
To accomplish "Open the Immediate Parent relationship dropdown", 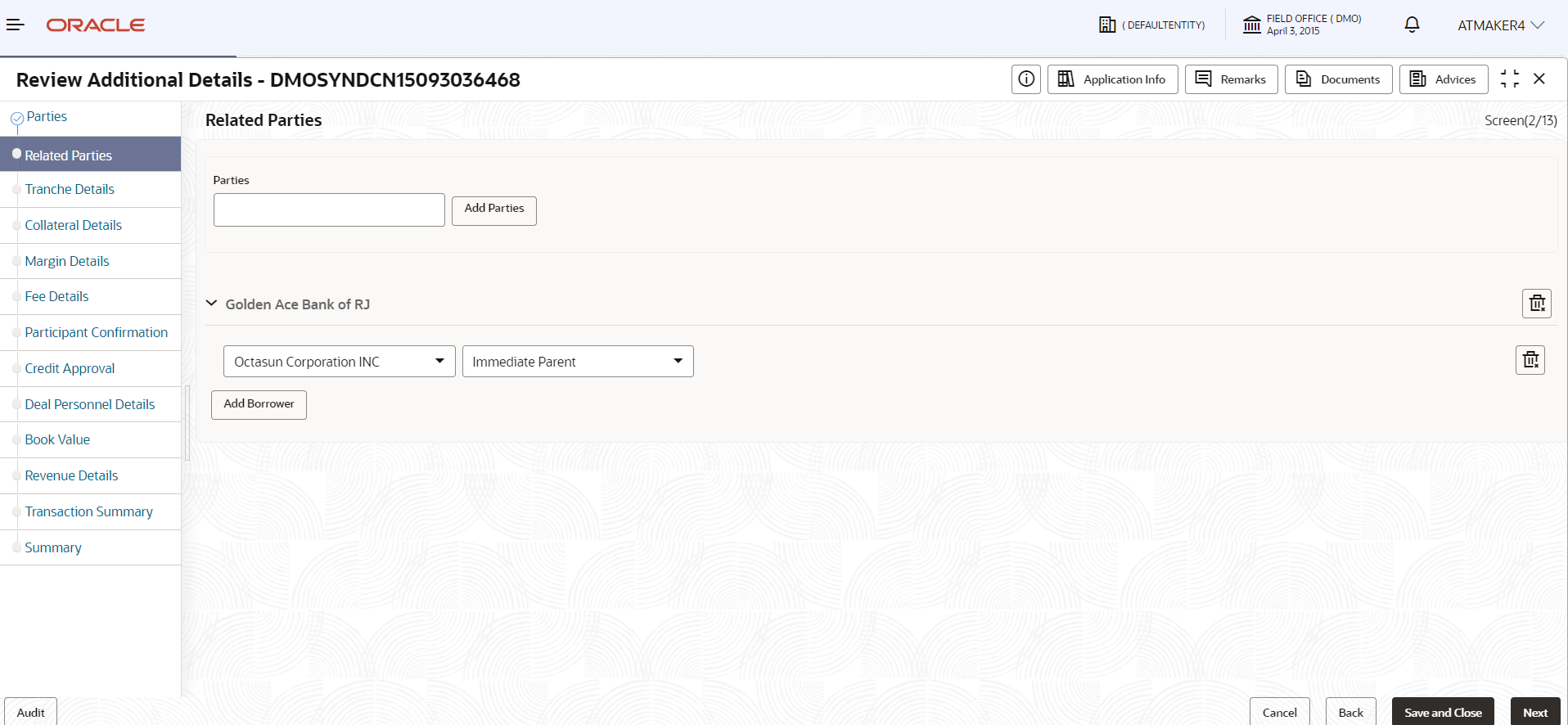I will click(x=578, y=361).
